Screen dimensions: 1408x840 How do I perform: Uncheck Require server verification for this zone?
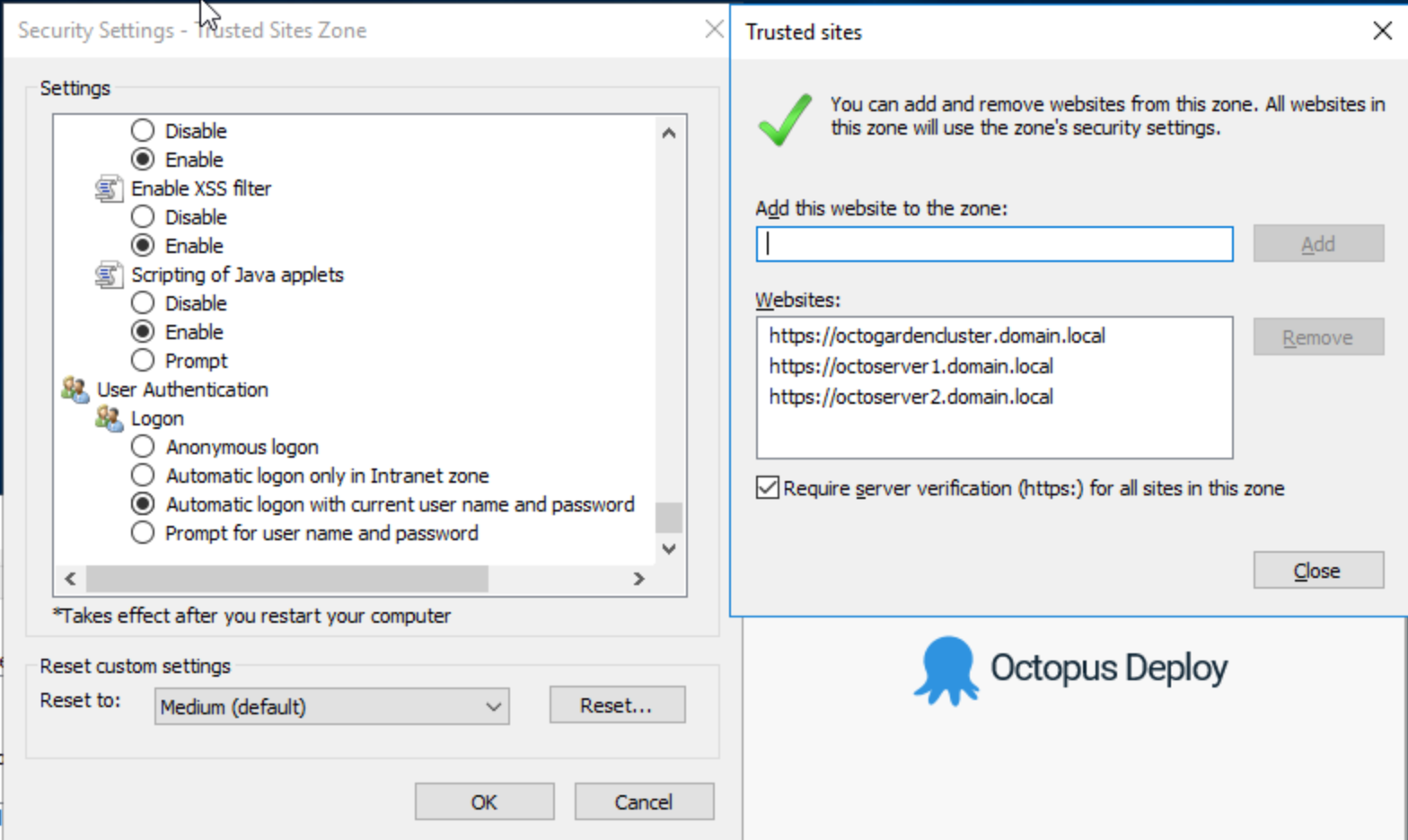(768, 488)
